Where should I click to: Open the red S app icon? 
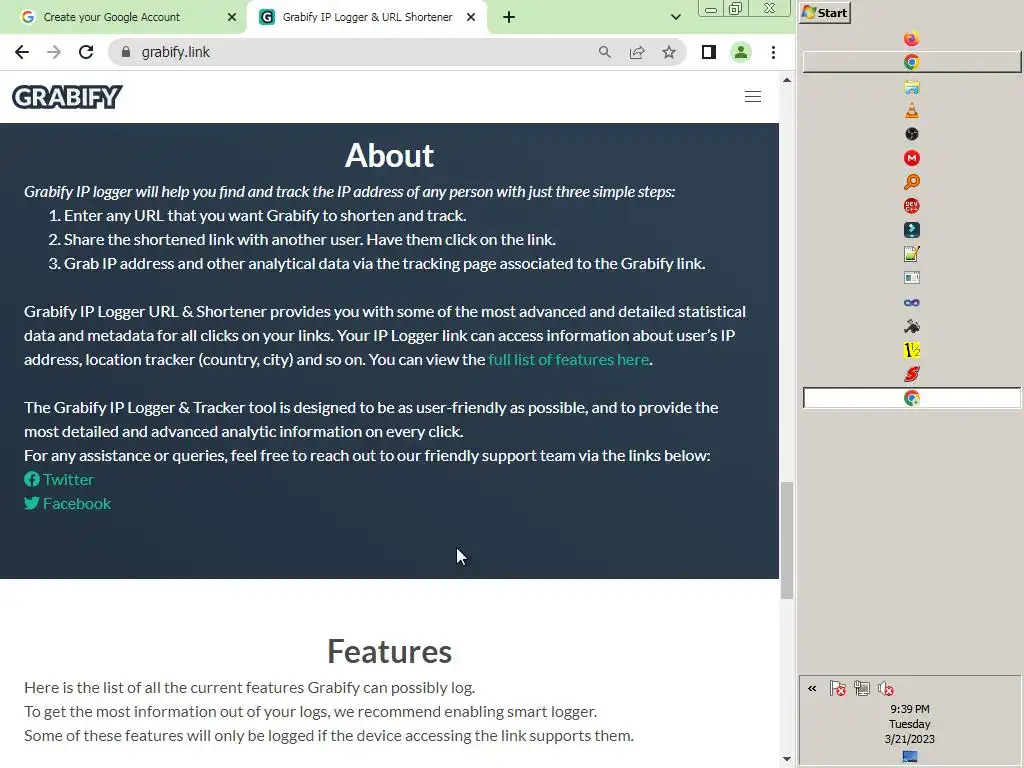pos(912,374)
